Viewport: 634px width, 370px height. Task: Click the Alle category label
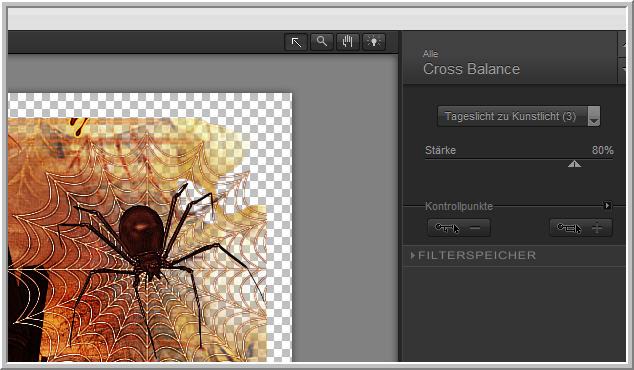click(x=430, y=54)
